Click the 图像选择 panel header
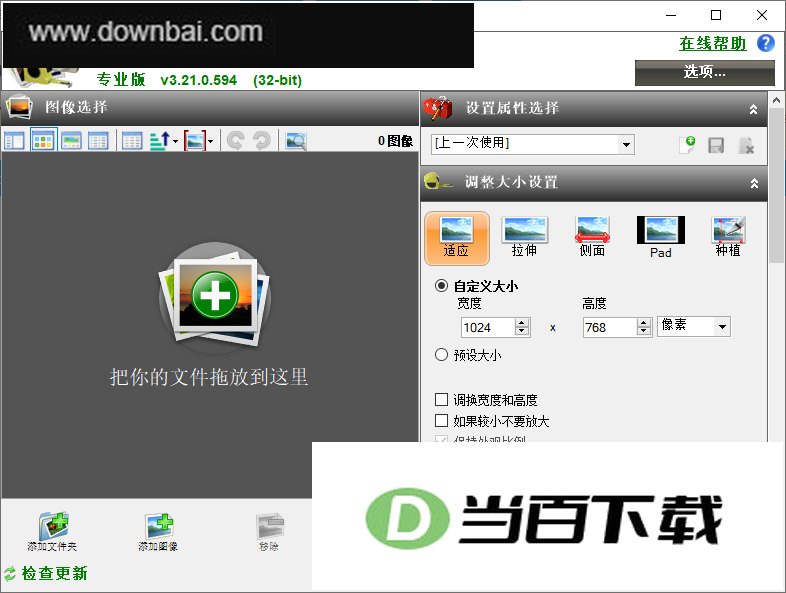Viewport: 786px width, 593px height. 210,108
